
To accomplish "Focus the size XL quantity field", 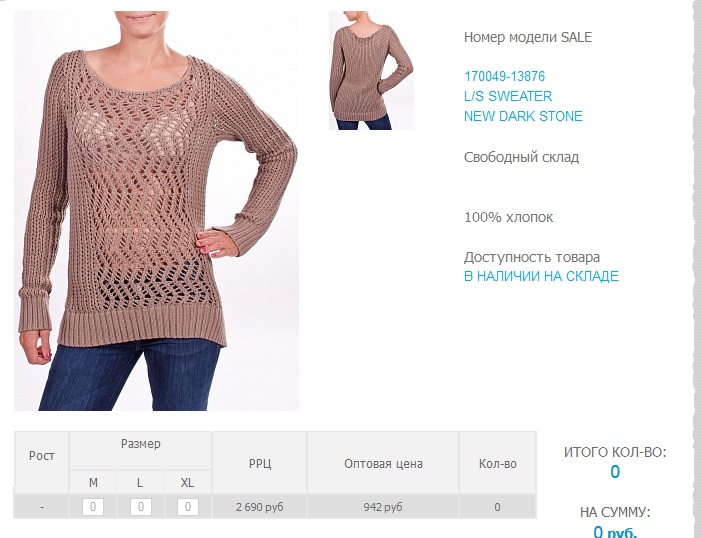I will coord(188,507).
